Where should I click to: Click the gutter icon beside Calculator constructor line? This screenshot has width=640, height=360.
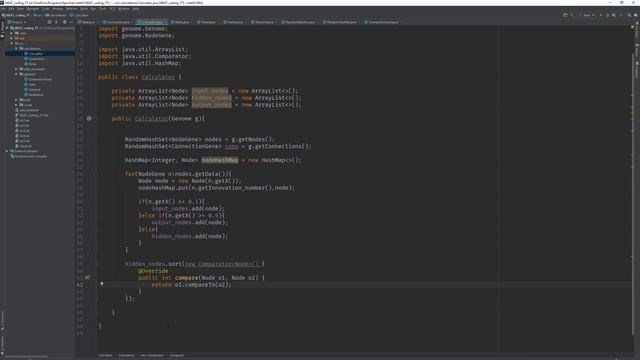click(x=89, y=118)
